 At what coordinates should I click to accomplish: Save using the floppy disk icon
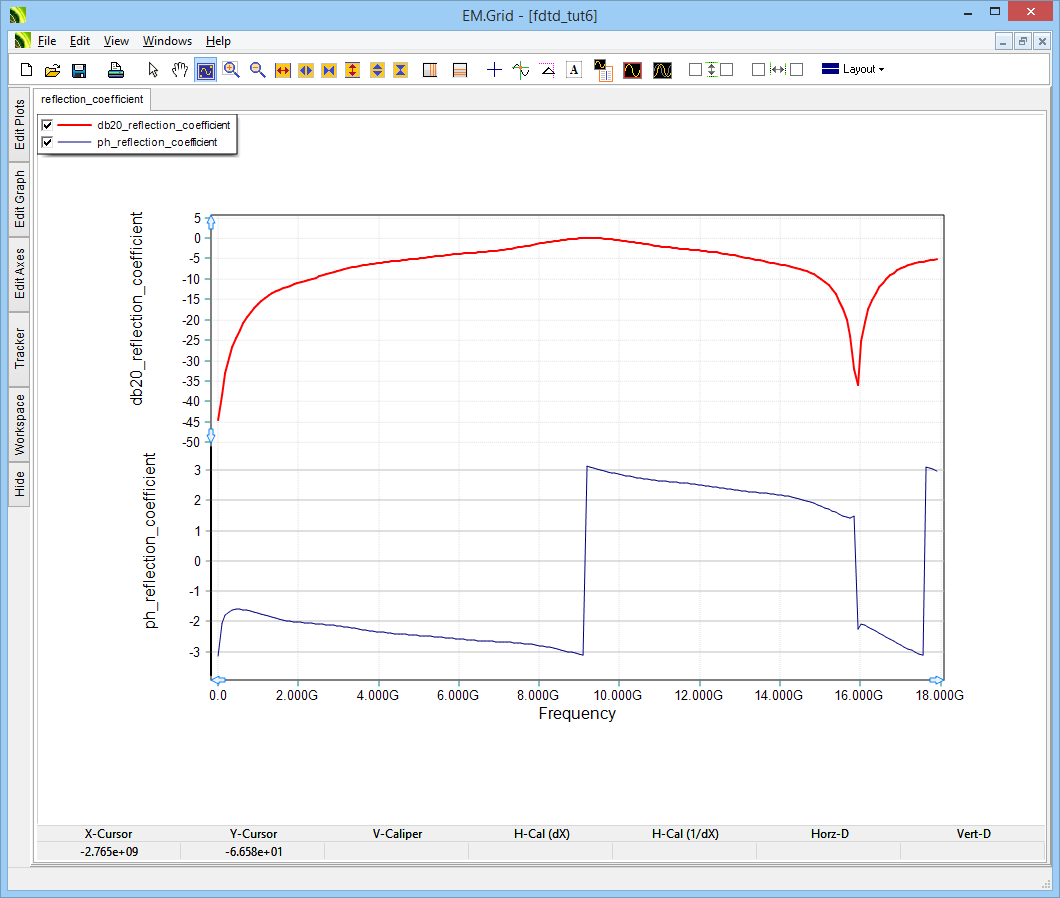pyautogui.click(x=79, y=70)
